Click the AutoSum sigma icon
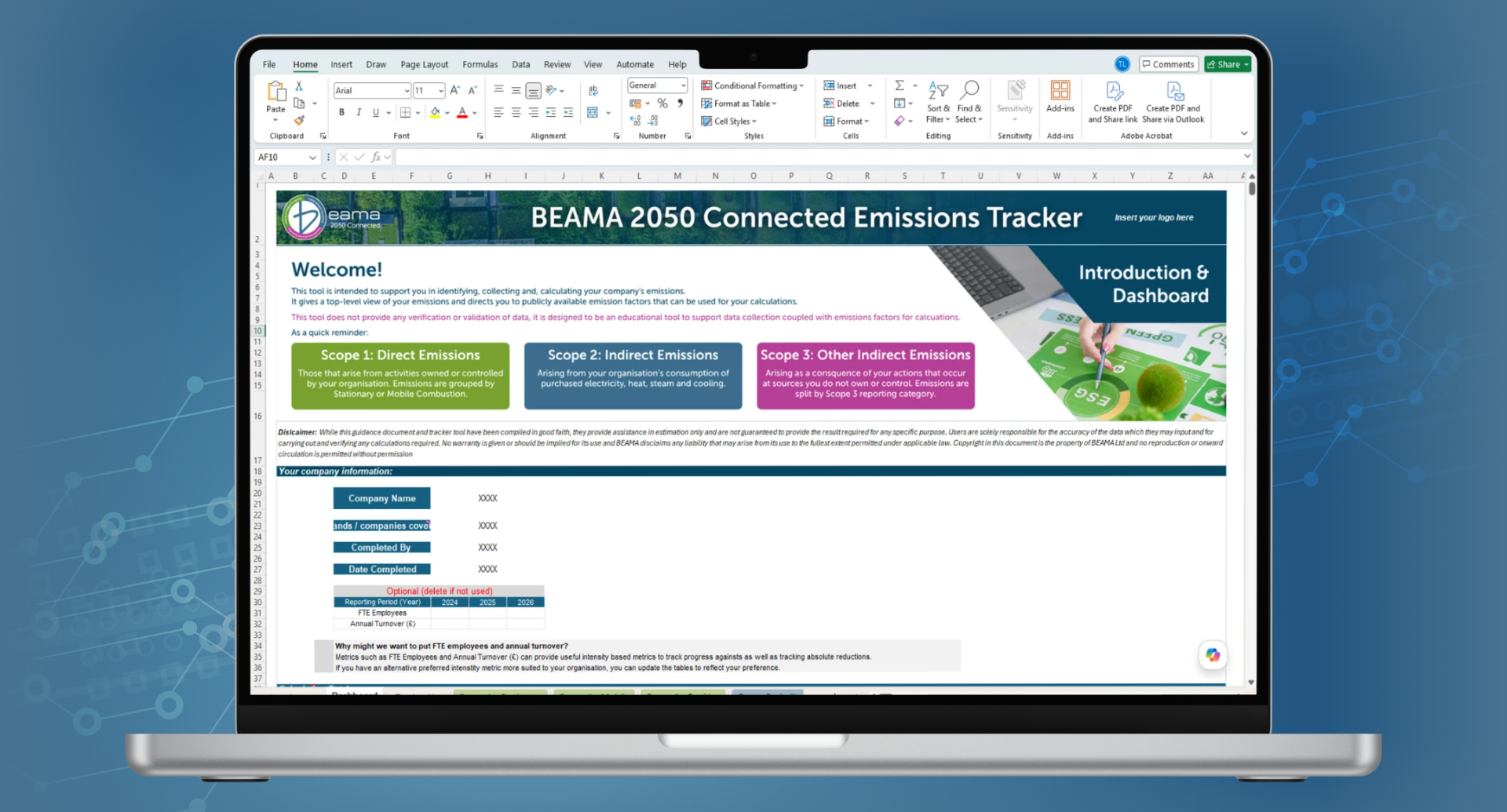This screenshot has width=1507, height=812. (x=899, y=86)
